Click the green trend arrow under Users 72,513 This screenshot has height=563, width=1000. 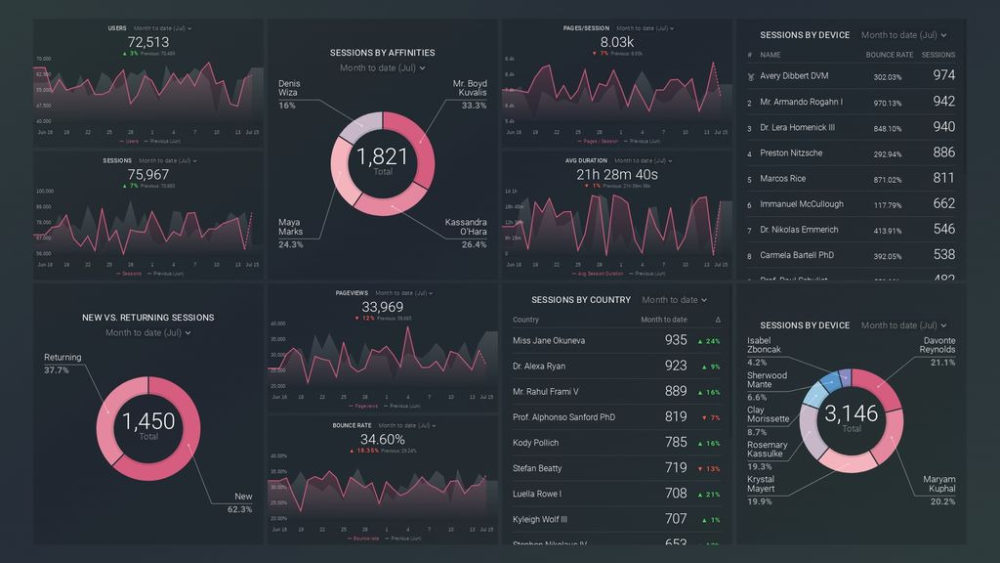(123, 53)
